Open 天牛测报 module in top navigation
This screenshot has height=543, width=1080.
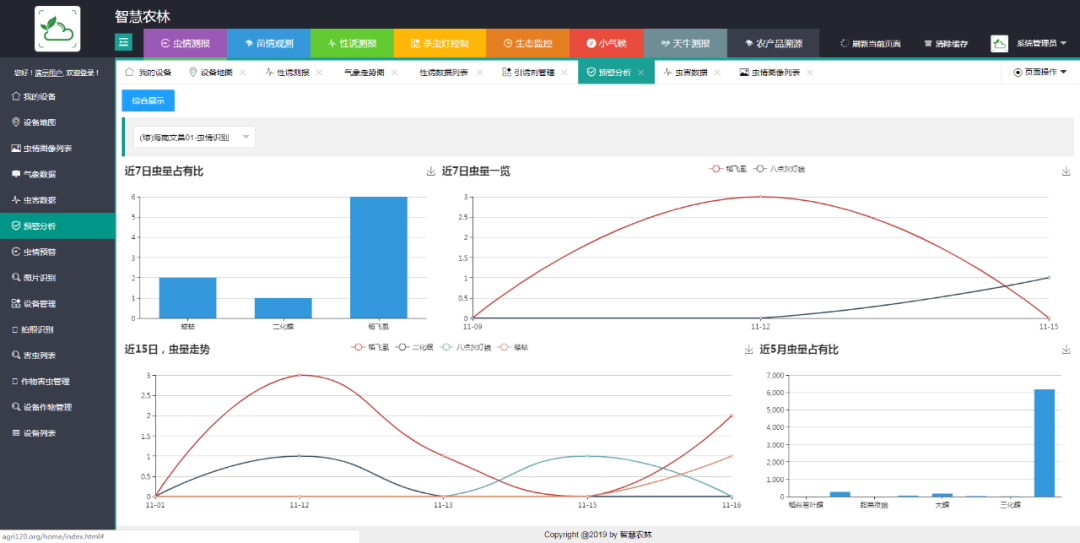[x=685, y=43]
